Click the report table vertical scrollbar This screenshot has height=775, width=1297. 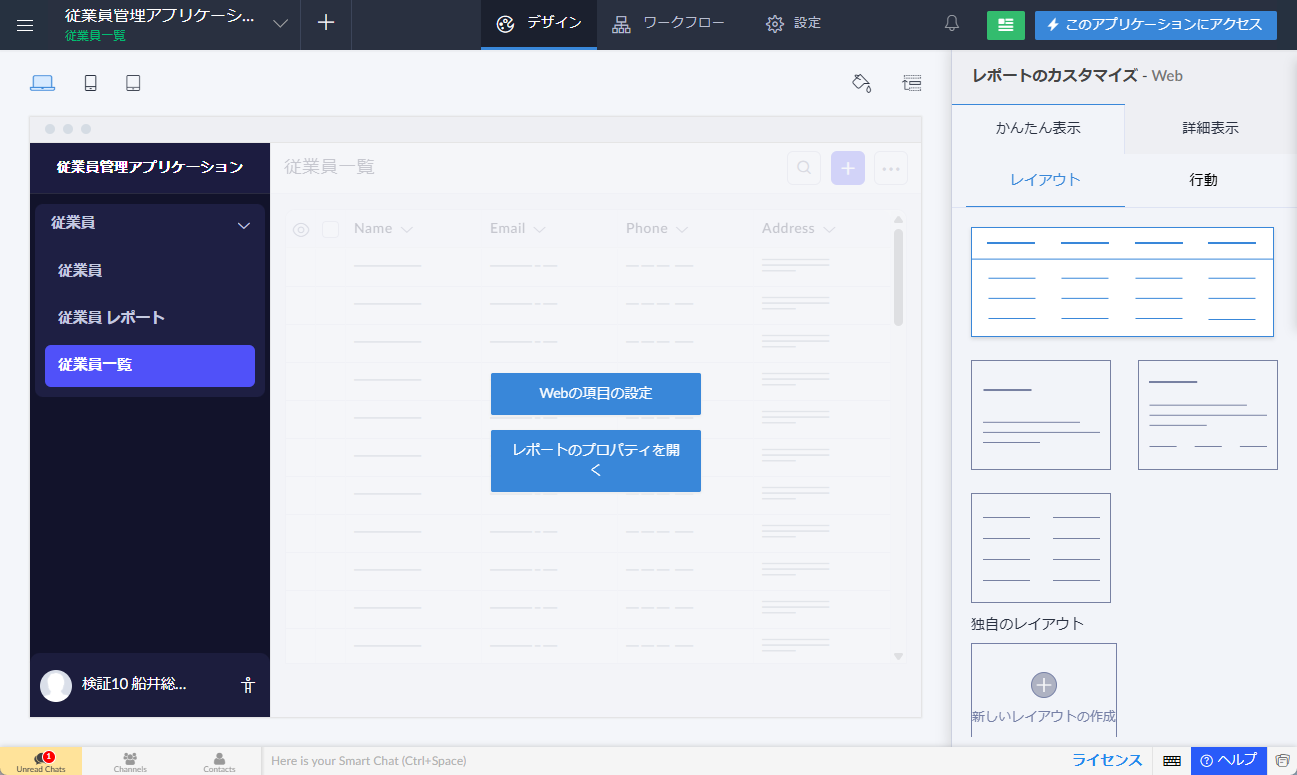[x=898, y=277]
